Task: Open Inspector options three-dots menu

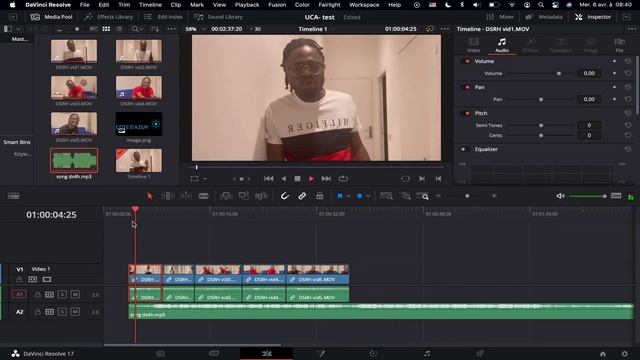Action: point(632,29)
